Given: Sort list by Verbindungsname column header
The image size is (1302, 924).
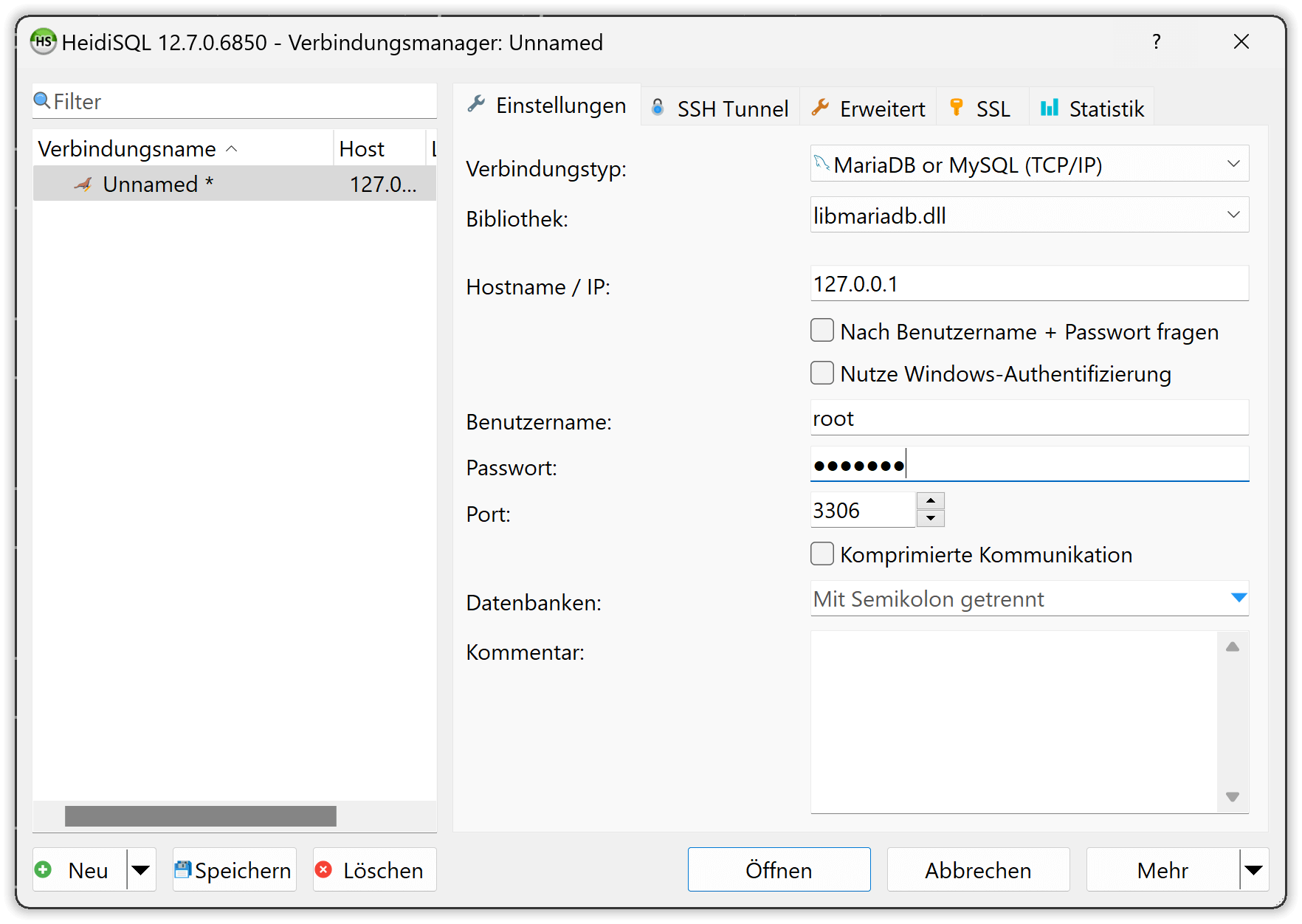Looking at the screenshot, I should pyautogui.click(x=183, y=148).
